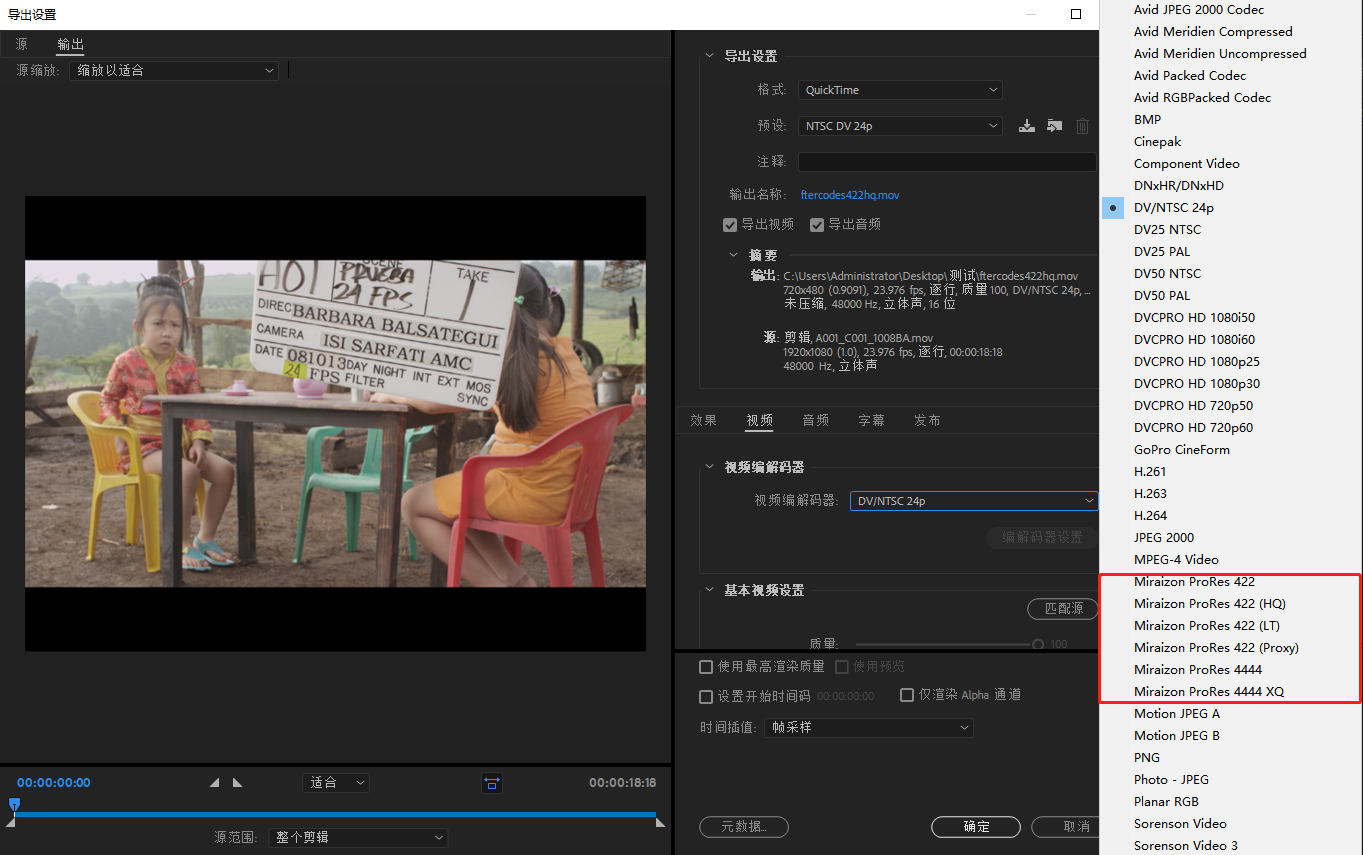Image resolution: width=1363 pixels, height=855 pixels.
Task: Enable 使用最高渲染质量 checkbox
Action: coord(706,667)
